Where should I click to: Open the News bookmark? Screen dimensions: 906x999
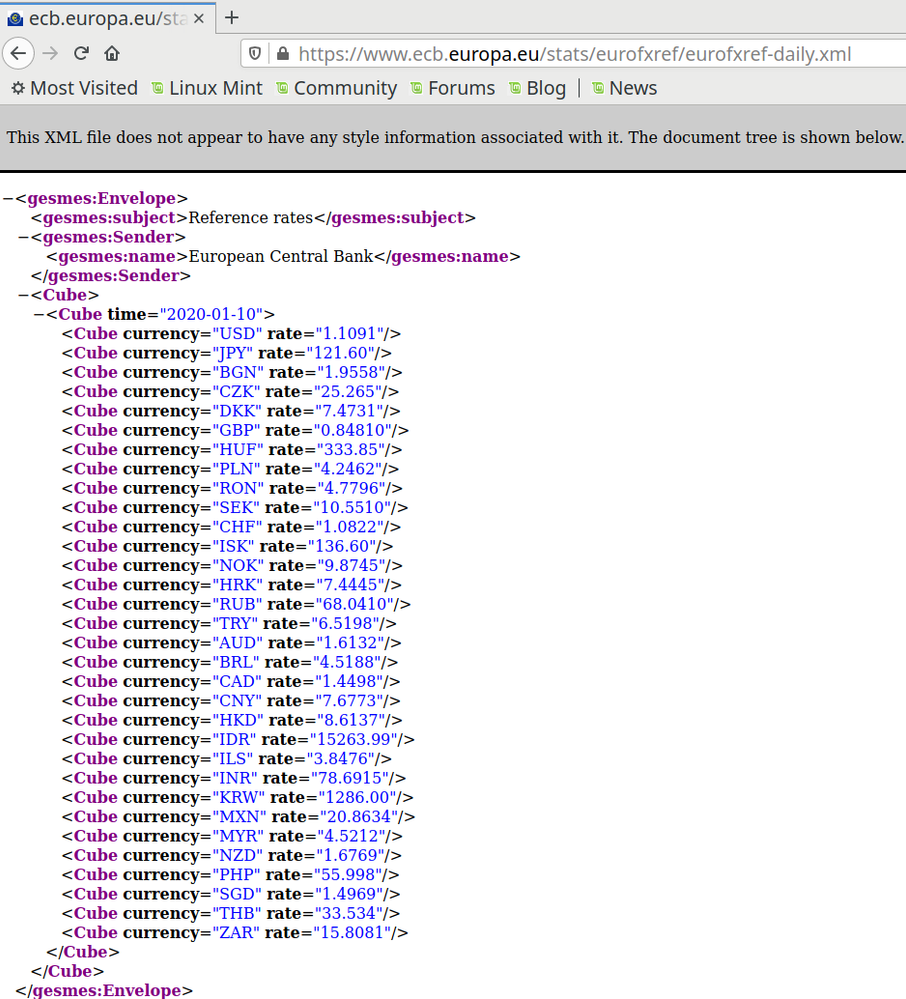pos(624,88)
